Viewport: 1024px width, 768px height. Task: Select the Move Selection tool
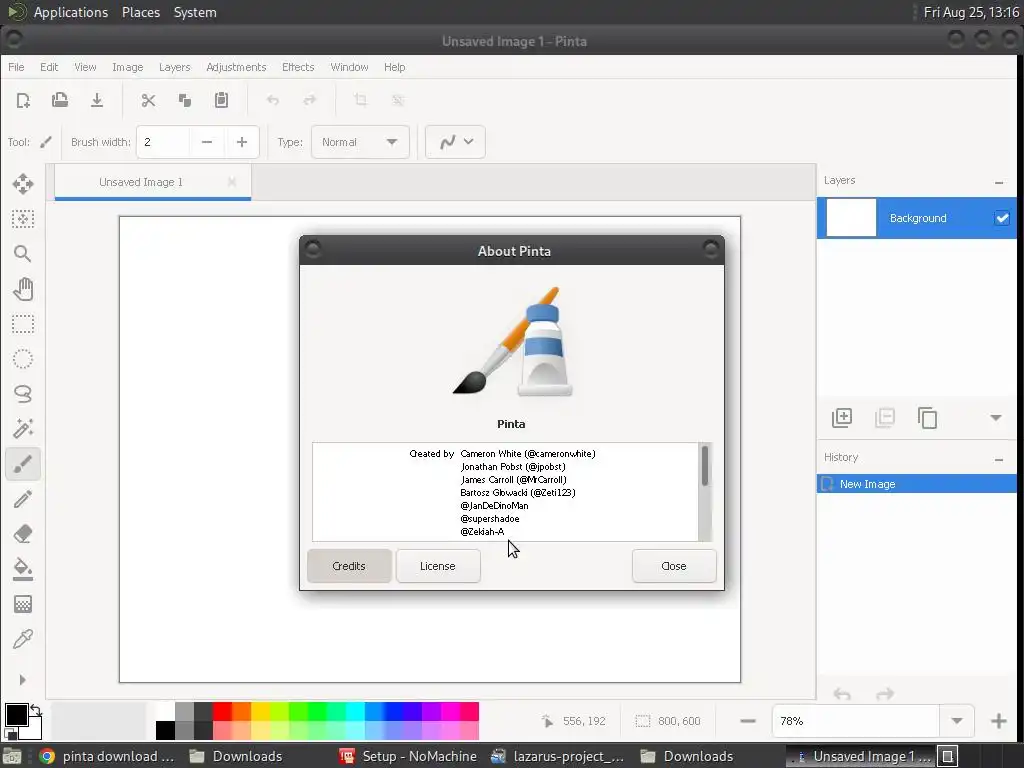[x=23, y=219]
